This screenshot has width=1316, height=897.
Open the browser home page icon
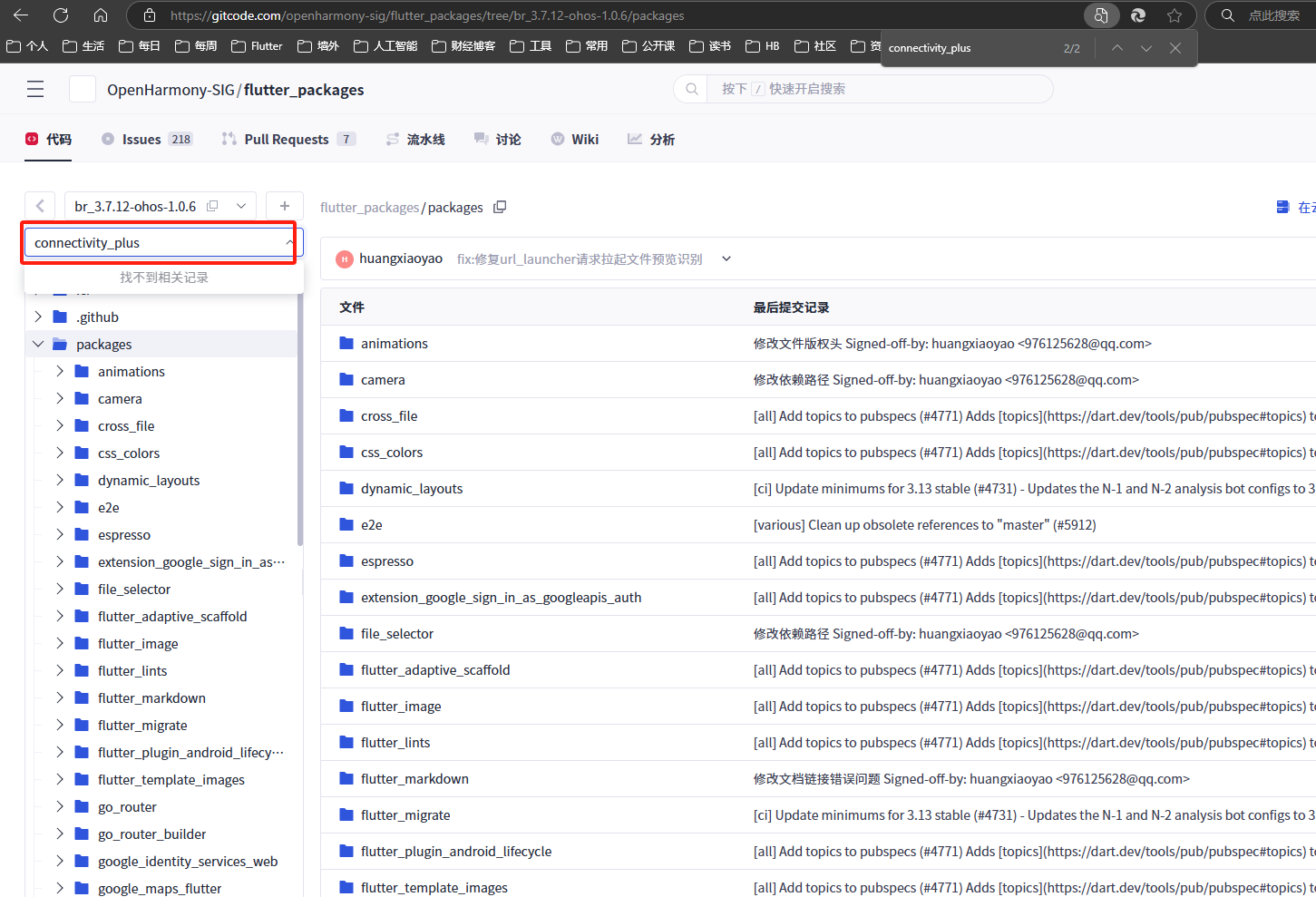(x=101, y=15)
